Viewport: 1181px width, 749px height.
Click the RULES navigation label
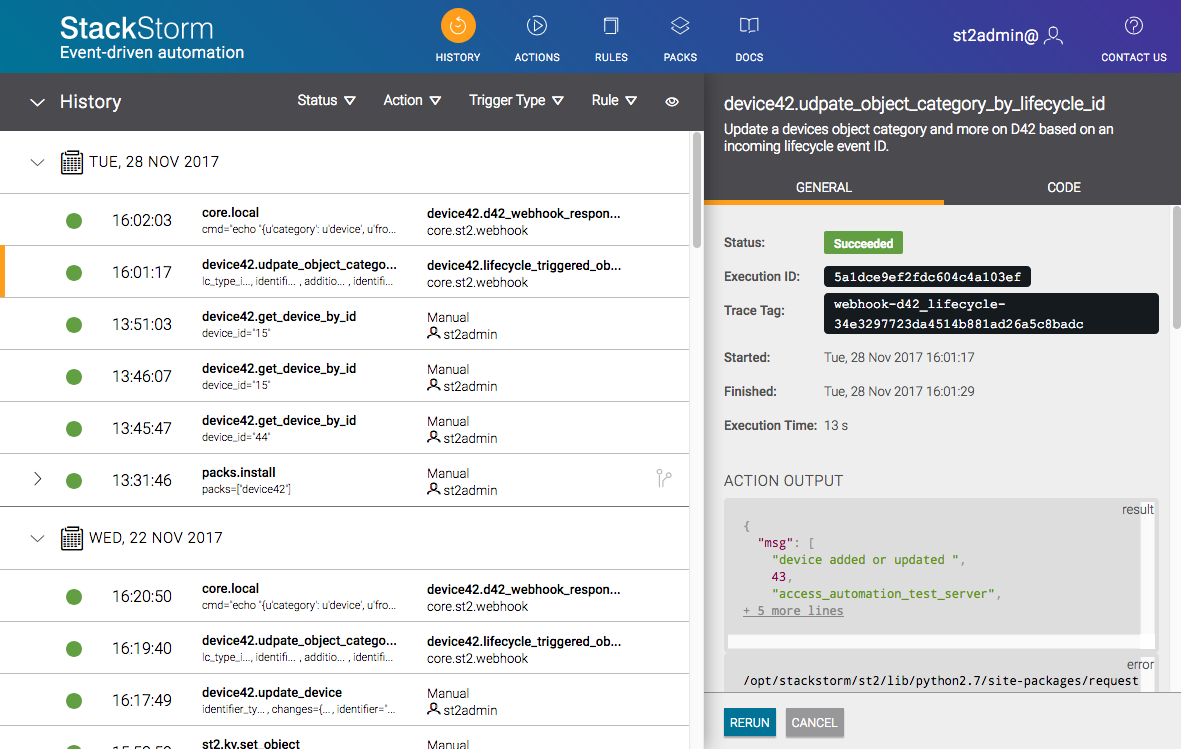pyautogui.click(x=611, y=57)
